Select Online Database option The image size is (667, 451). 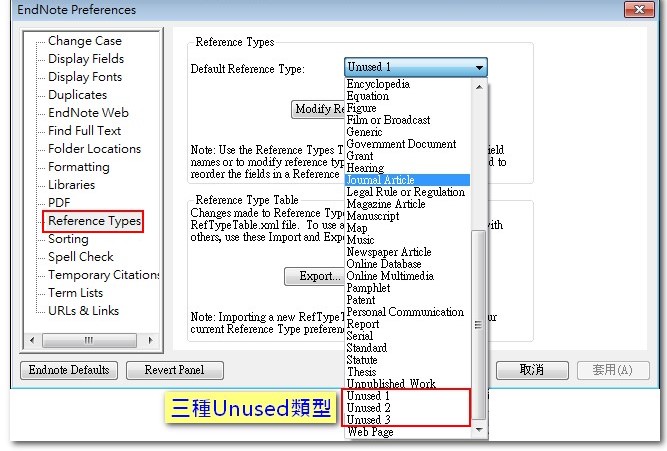coord(384,264)
